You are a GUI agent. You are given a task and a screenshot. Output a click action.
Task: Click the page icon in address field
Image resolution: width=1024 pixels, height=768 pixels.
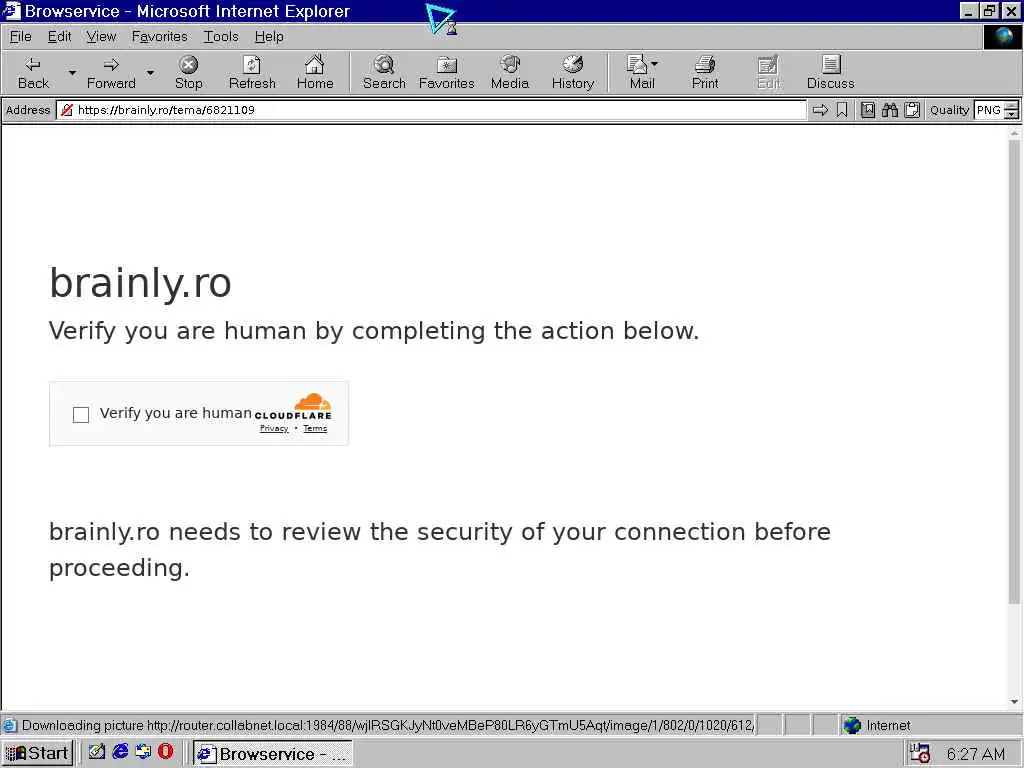(67, 110)
